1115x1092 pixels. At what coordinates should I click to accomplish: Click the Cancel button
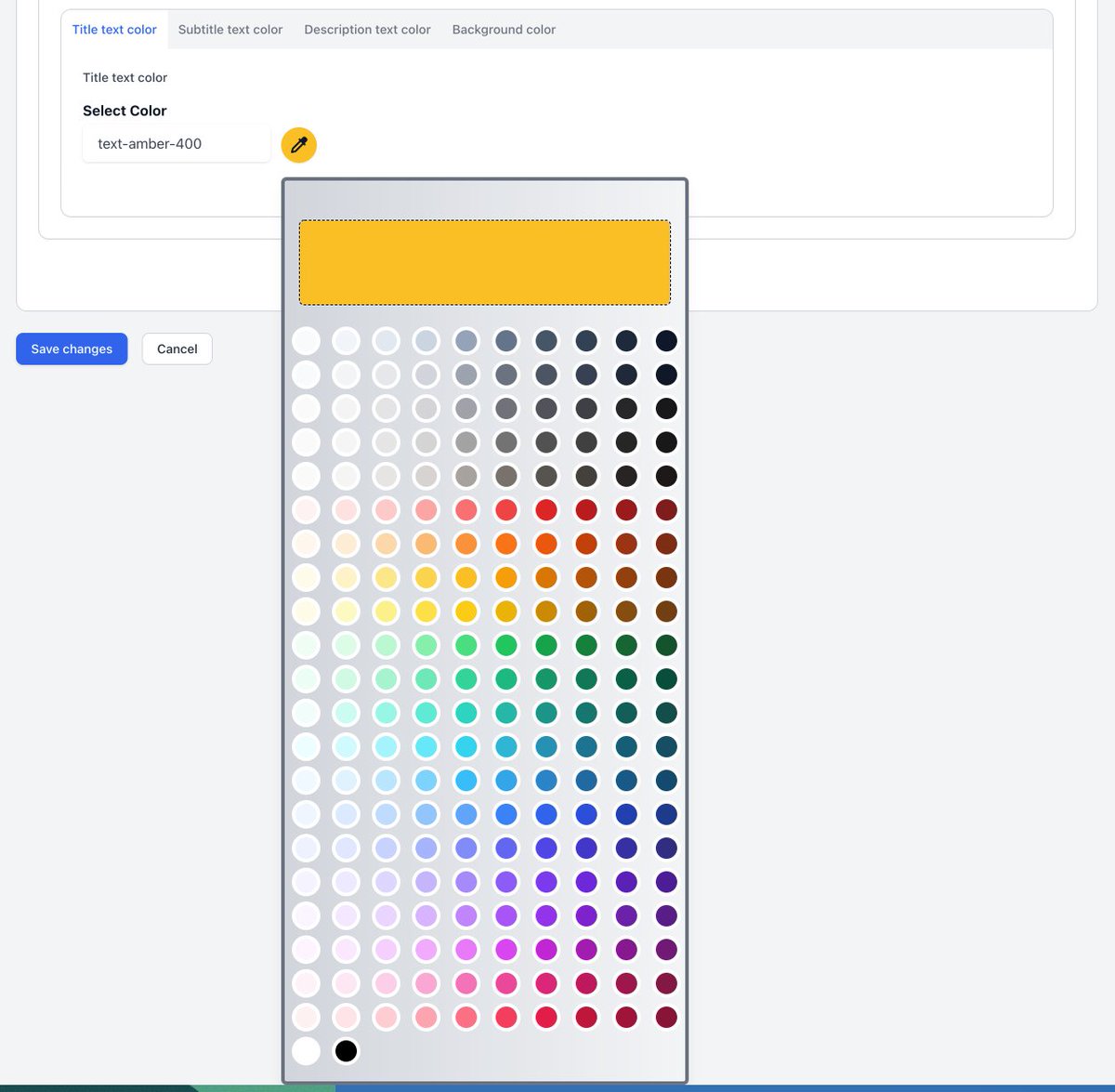pos(177,349)
